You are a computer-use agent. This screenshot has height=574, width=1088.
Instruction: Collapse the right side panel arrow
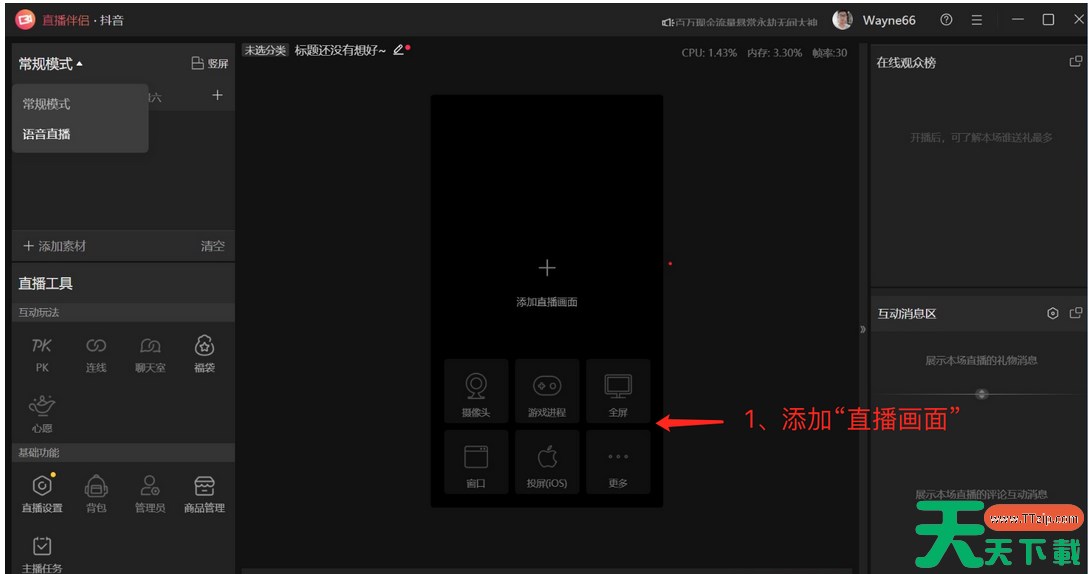tap(862, 329)
